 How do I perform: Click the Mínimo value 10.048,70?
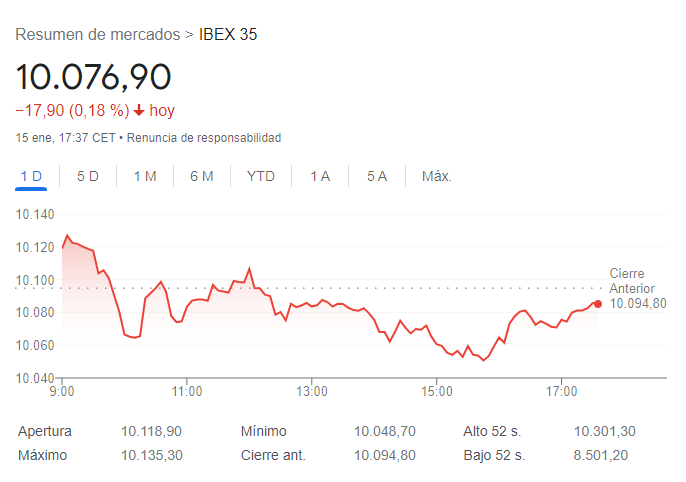tap(385, 431)
